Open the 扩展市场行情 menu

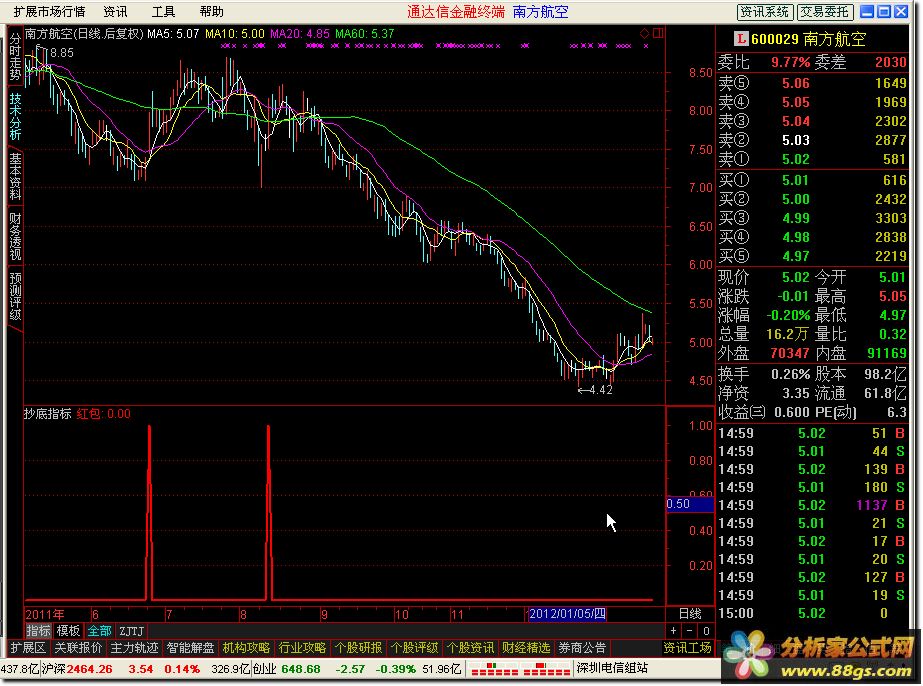(49, 12)
